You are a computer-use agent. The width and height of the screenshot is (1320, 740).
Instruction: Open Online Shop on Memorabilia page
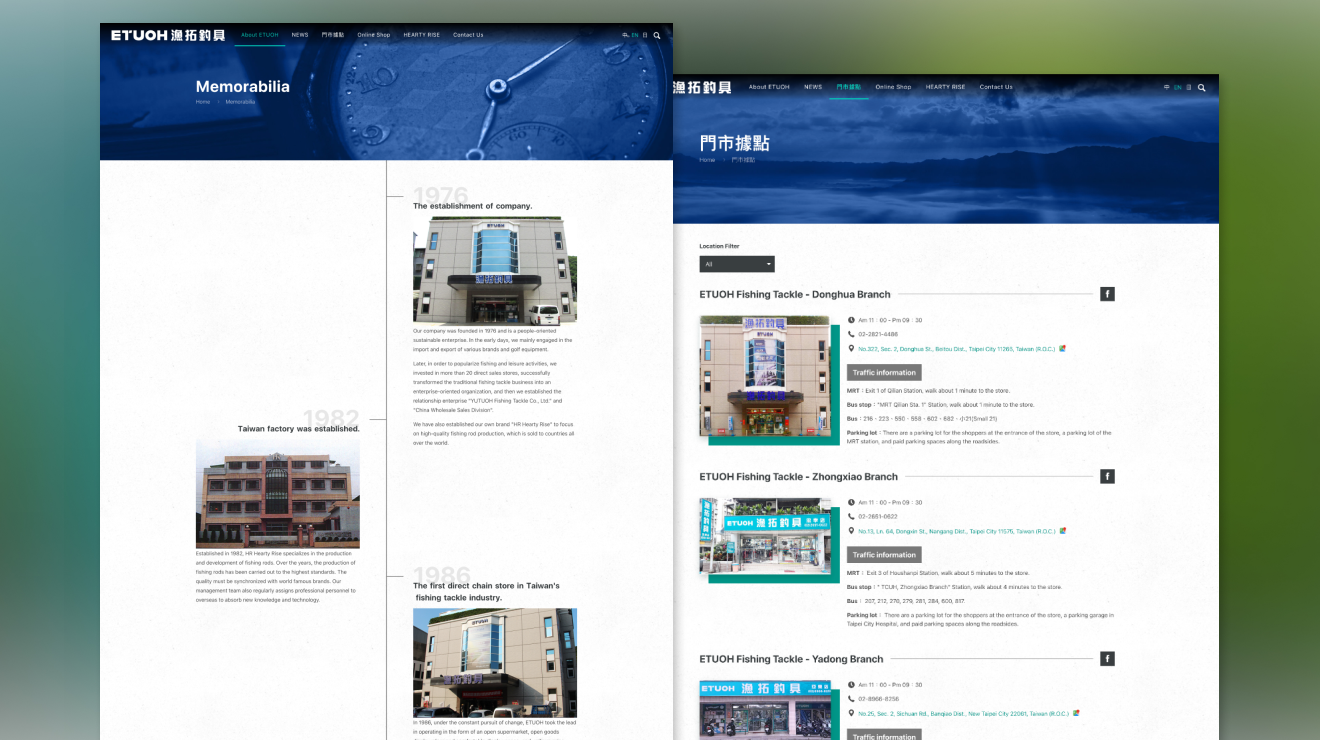point(374,35)
